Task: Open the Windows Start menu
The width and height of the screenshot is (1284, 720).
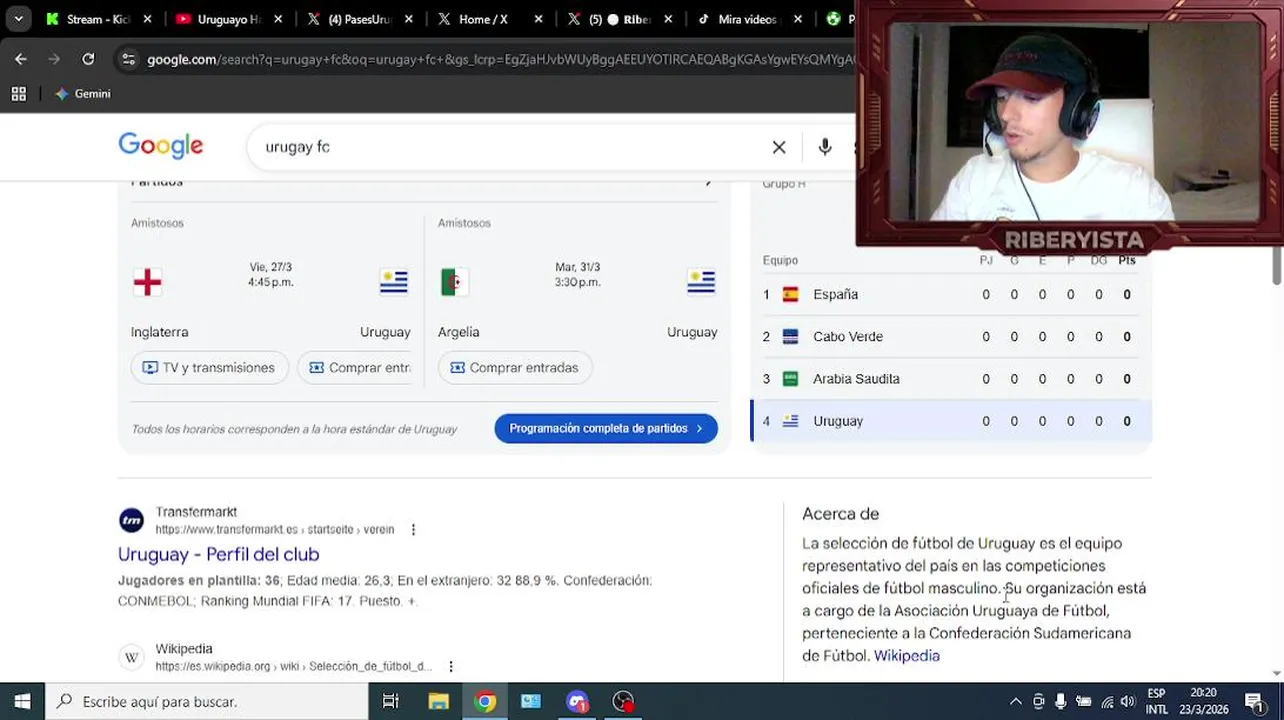Action: pos(22,702)
